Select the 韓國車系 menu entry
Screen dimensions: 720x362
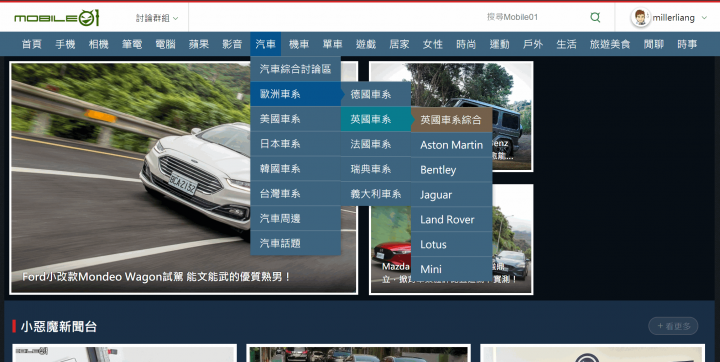click(x=295, y=169)
